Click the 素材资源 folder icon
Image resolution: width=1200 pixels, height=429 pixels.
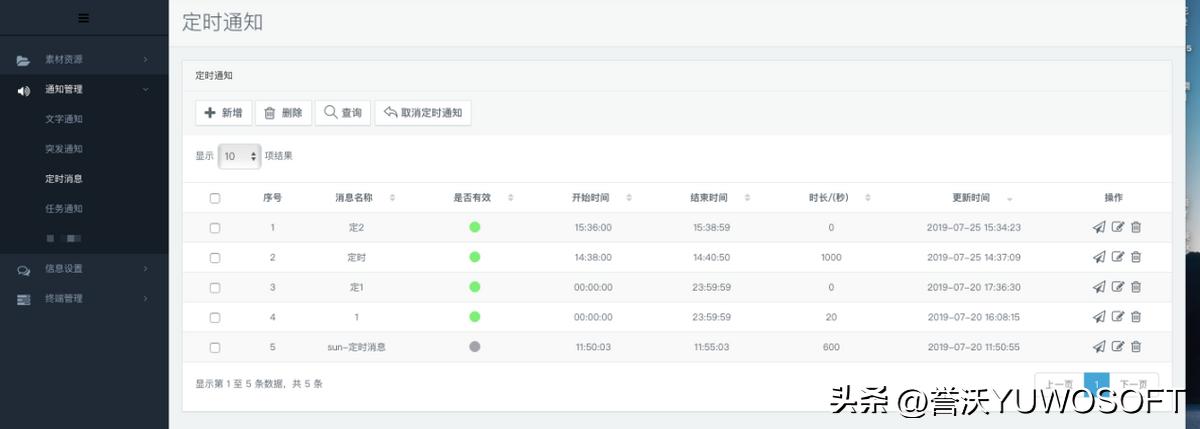[23, 60]
